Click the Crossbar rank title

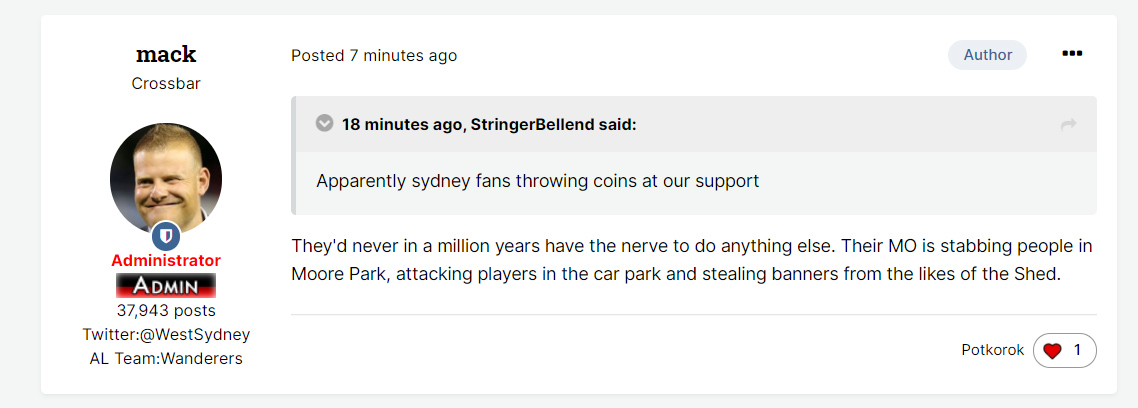(x=166, y=83)
